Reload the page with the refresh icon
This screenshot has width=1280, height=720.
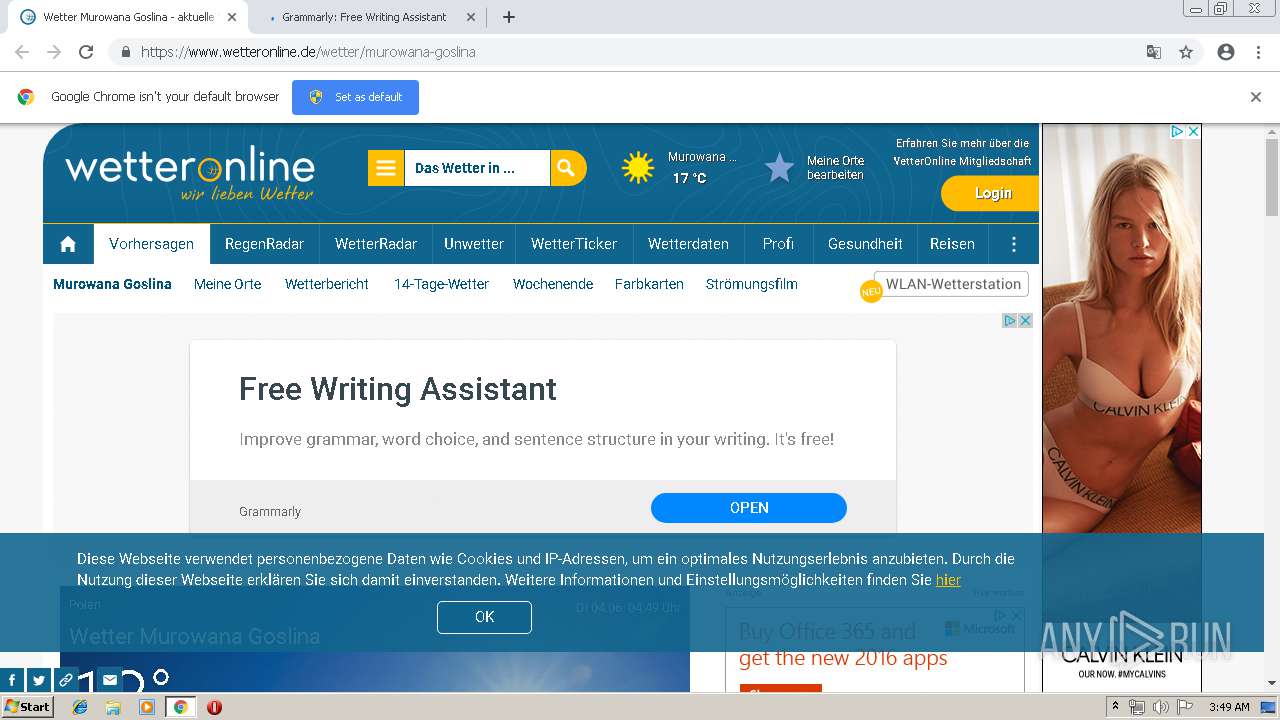pos(86,52)
